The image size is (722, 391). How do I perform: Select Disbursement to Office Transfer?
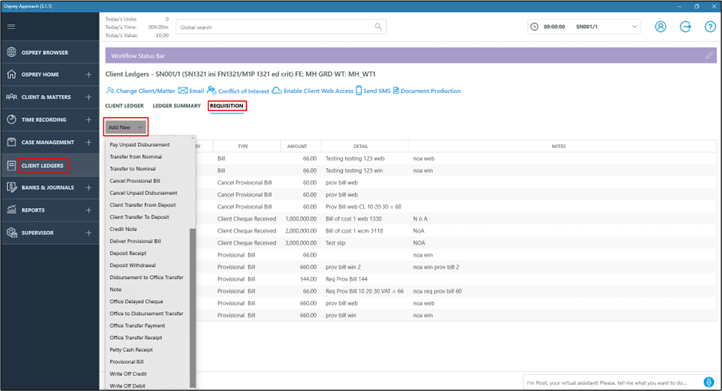coord(146,277)
